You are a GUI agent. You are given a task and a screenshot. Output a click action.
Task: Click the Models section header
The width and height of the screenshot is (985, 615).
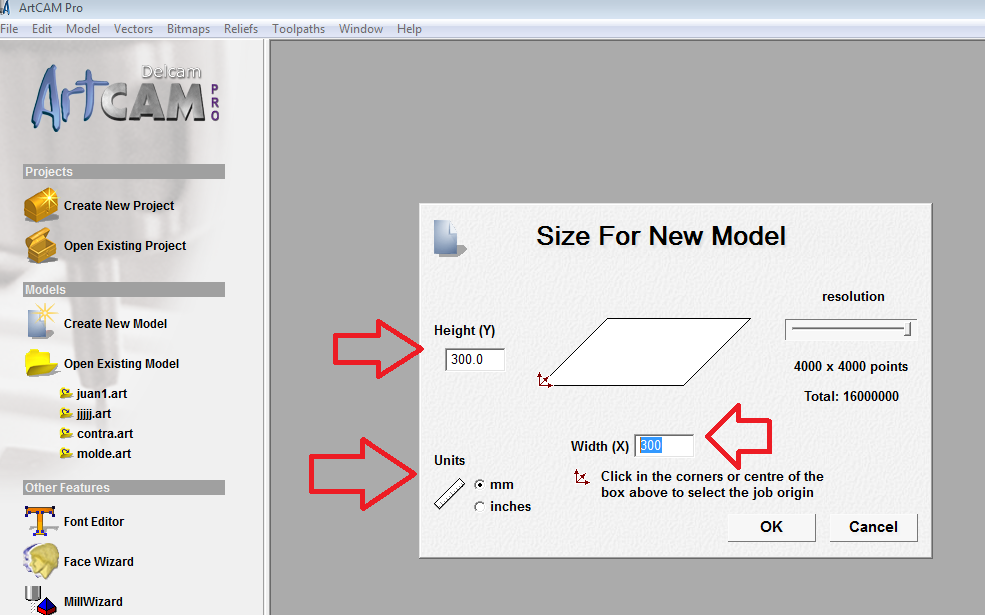[124, 290]
